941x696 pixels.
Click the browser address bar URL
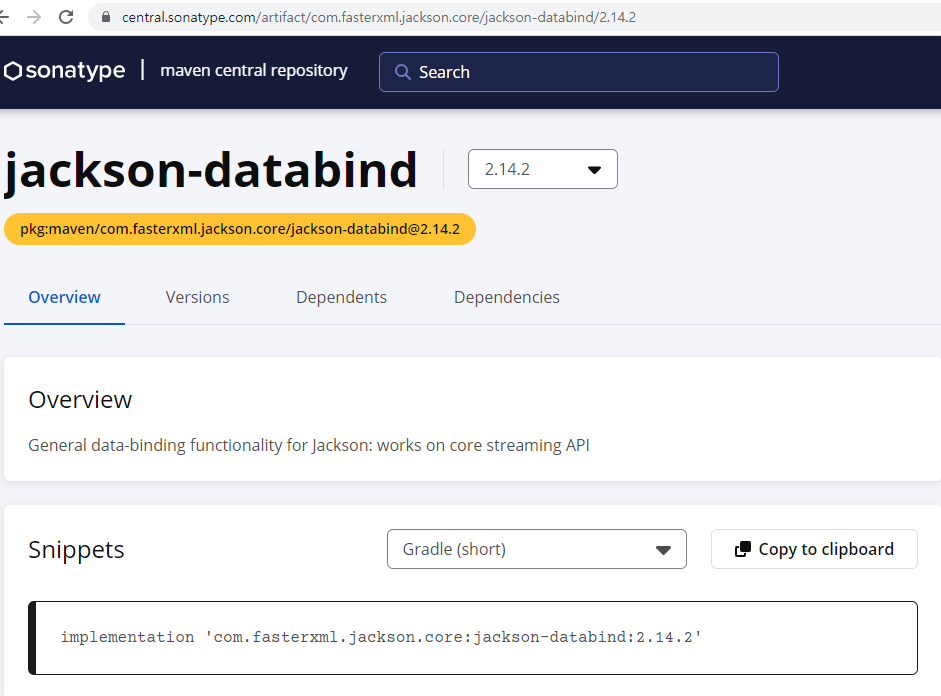(379, 17)
